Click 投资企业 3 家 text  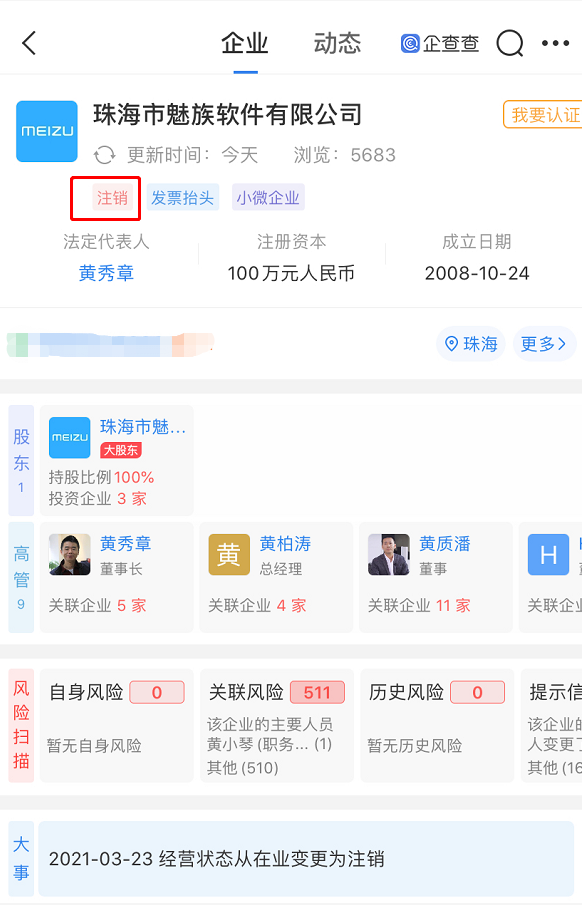(98, 499)
